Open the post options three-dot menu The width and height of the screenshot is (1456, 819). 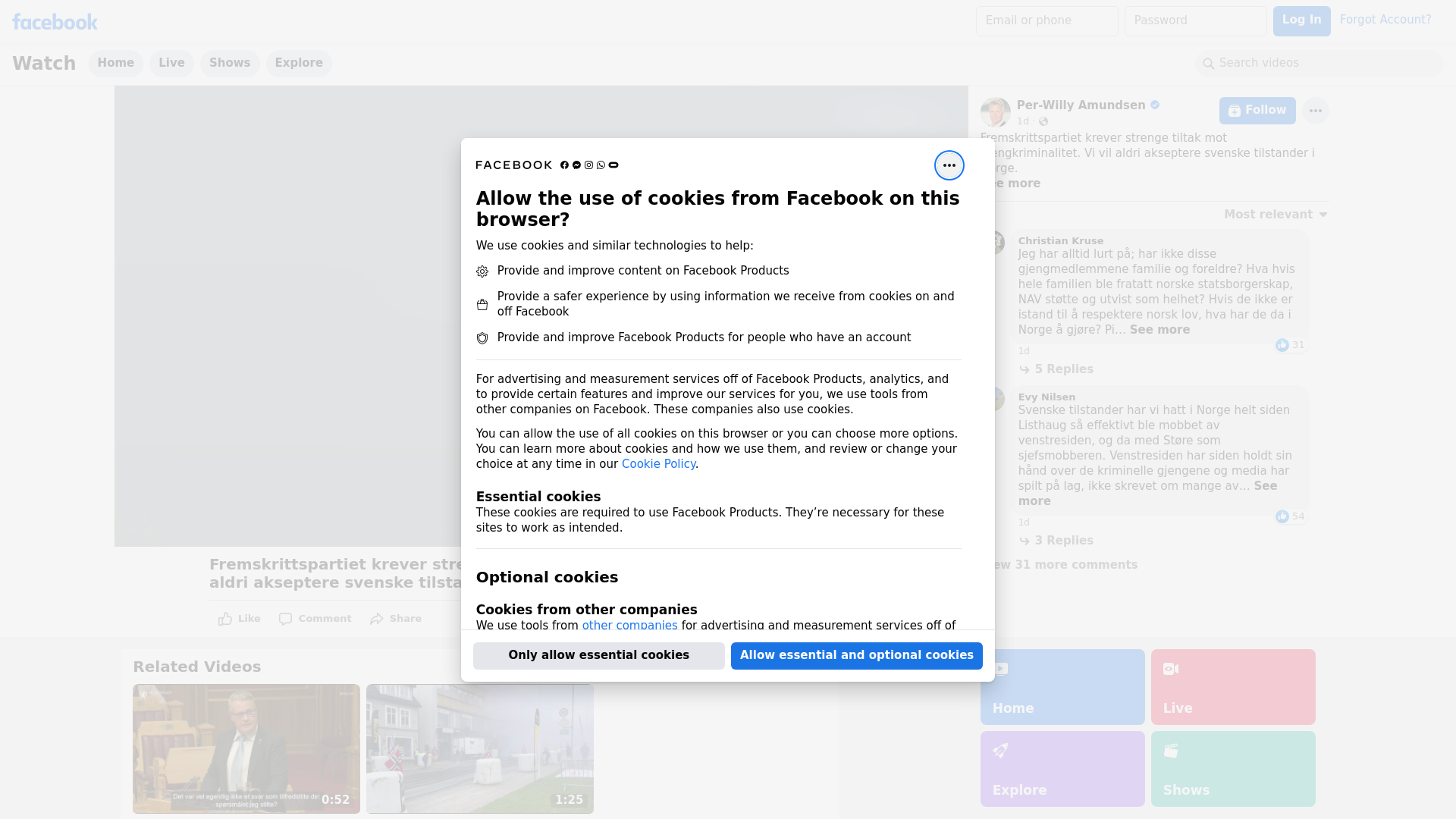click(x=1315, y=111)
